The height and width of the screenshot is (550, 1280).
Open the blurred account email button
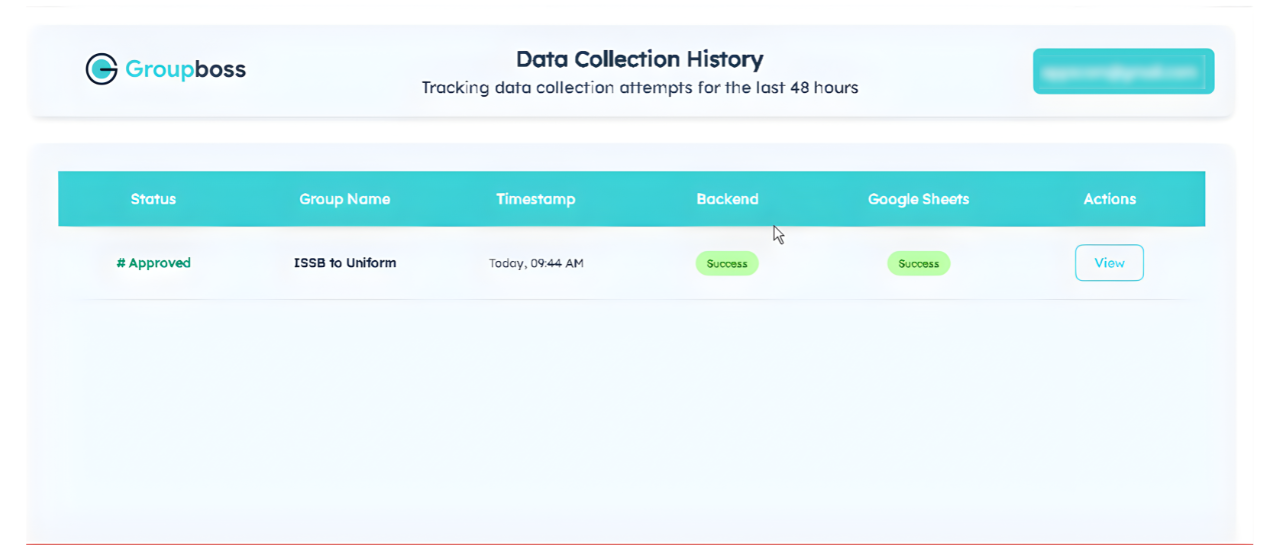point(1123,72)
